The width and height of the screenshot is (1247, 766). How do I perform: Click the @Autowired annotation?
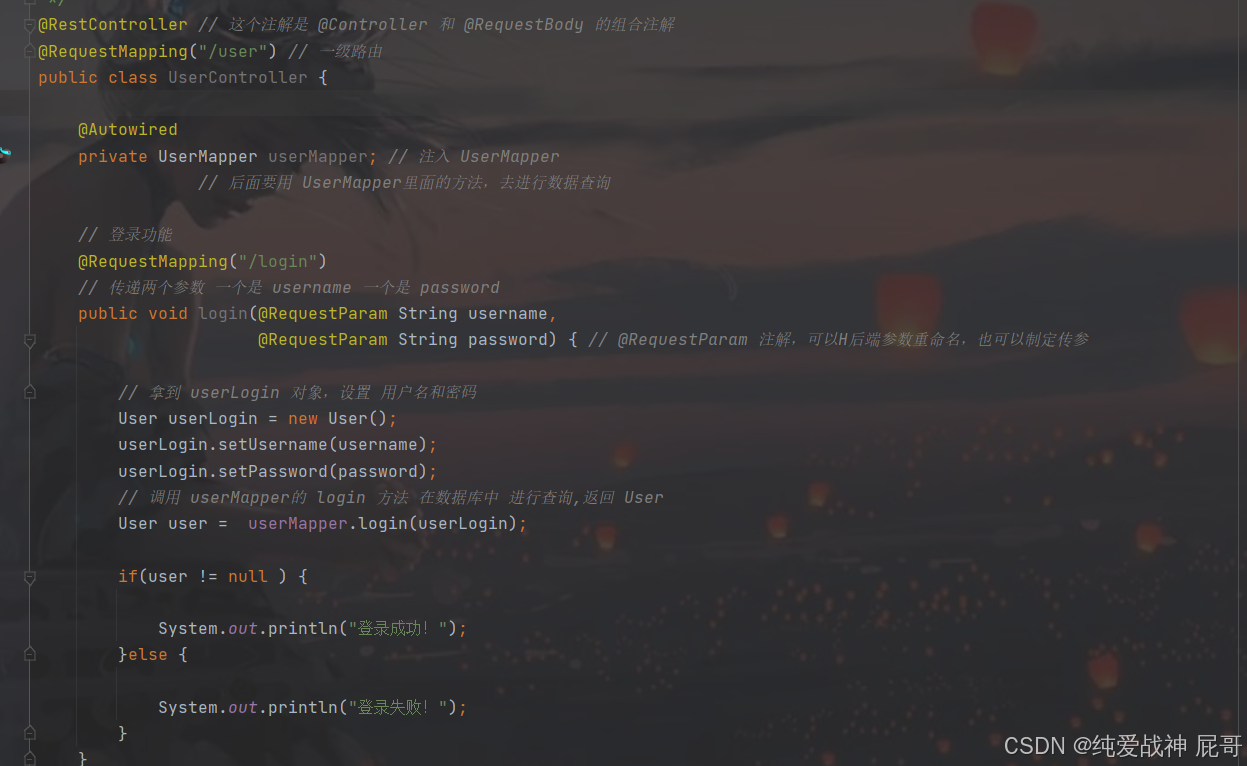tap(128, 130)
